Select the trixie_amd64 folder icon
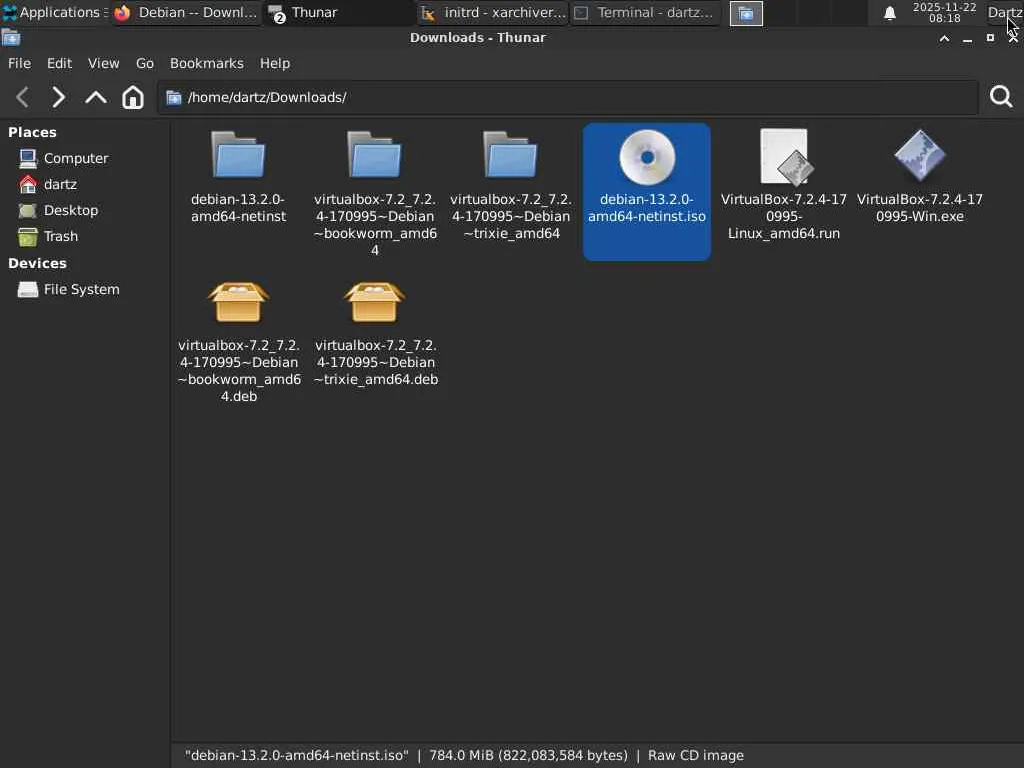 click(x=511, y=155)
